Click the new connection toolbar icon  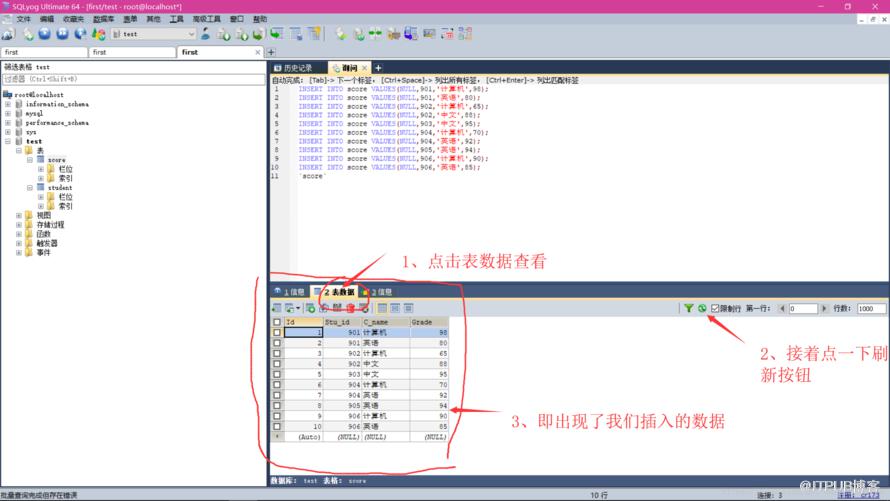[8, 34]
